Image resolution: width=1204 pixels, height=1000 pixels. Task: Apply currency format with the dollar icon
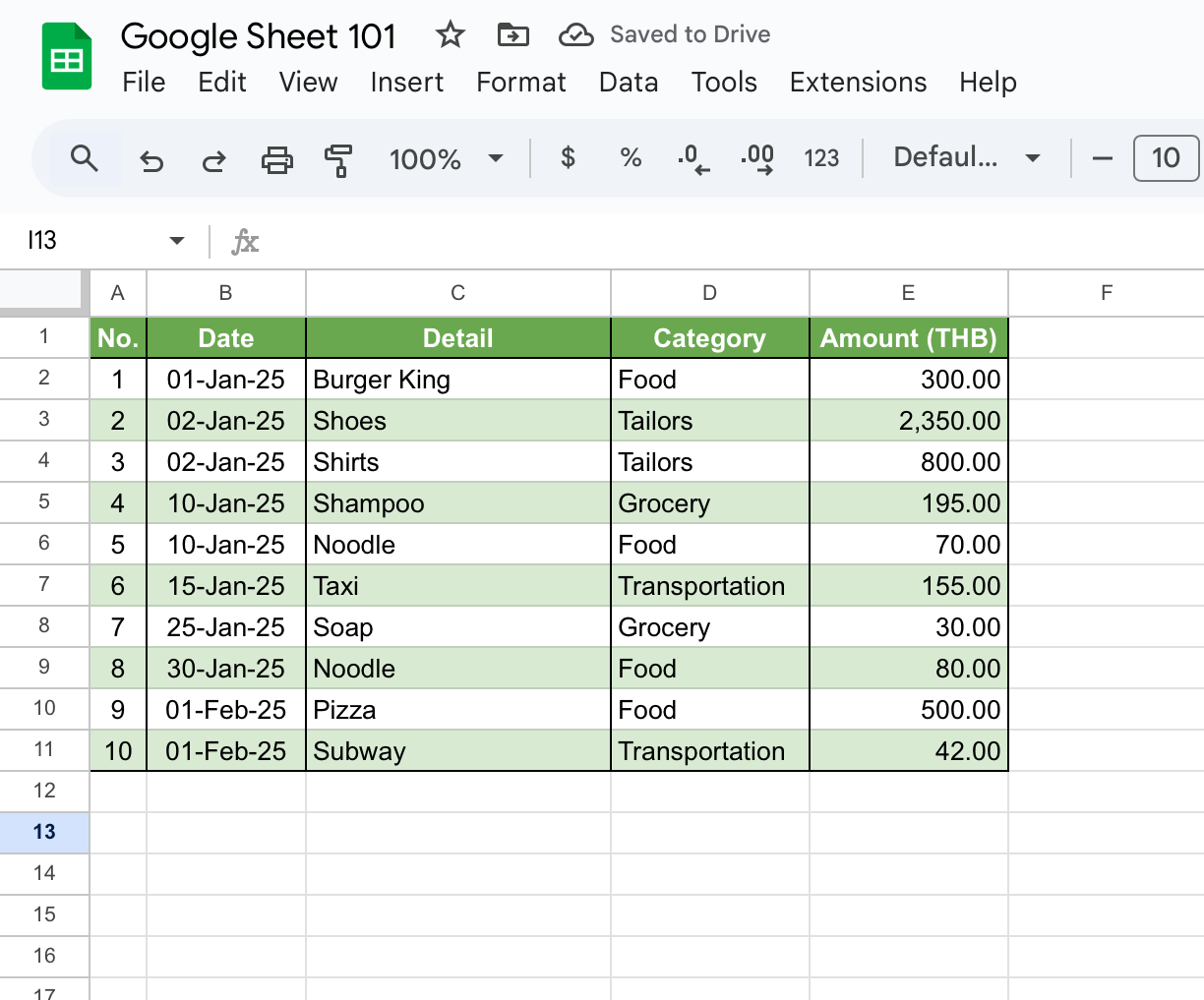point(567,157)
